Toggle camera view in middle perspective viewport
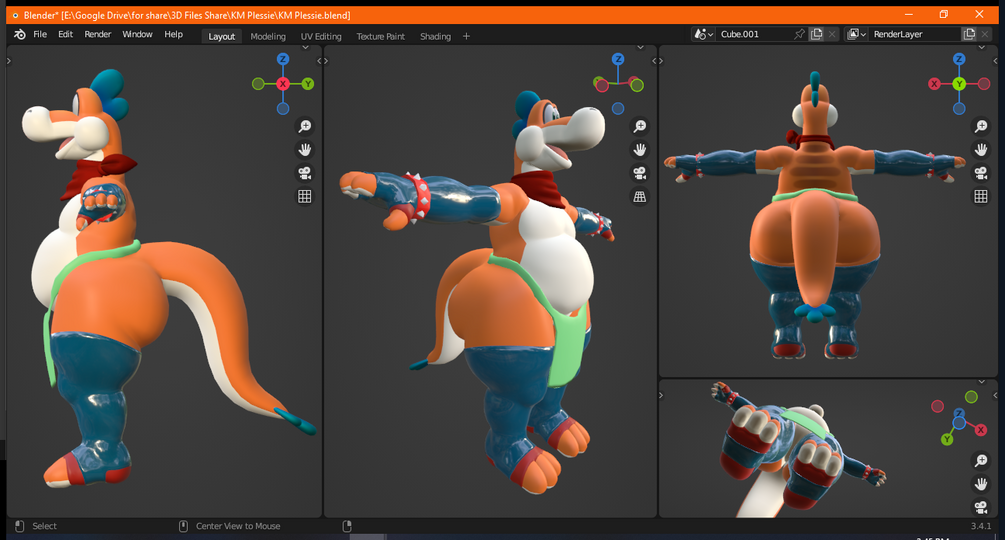 point(640,173)
